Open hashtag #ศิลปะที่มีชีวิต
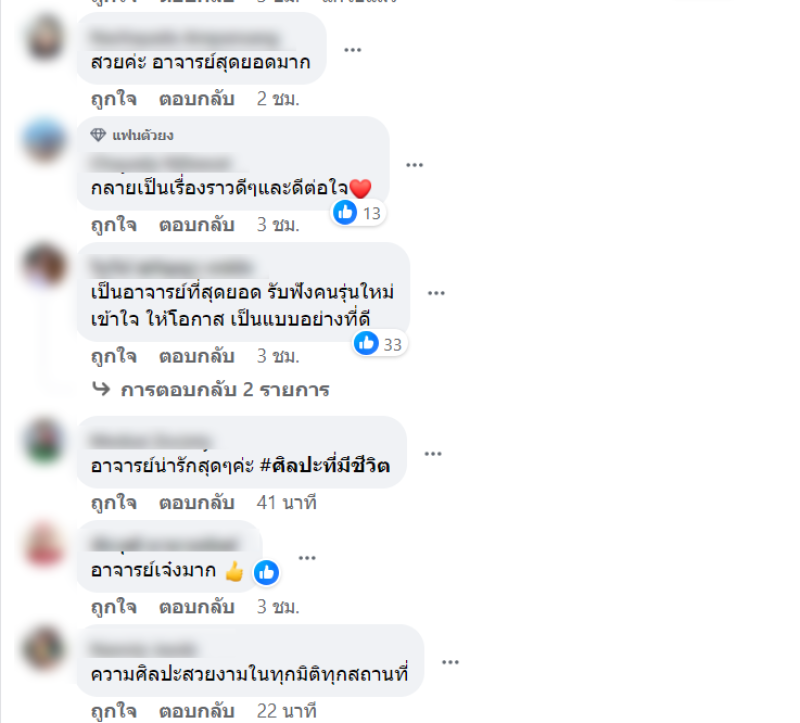 tap(325, 466)
